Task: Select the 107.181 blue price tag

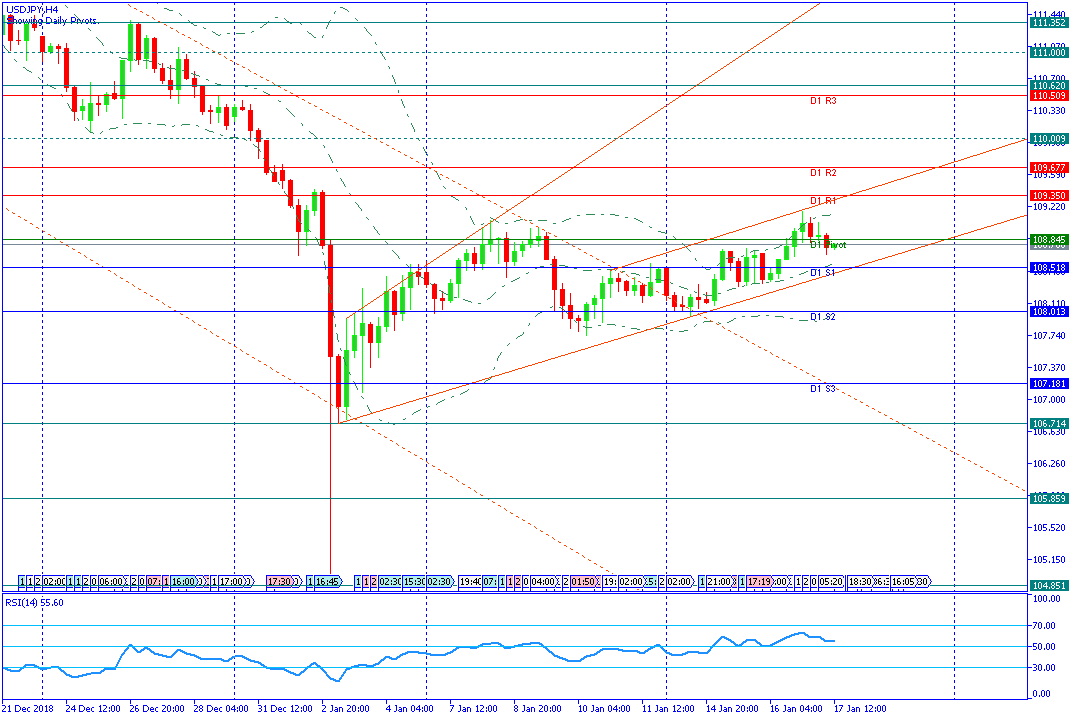Action: point(1049,384)
